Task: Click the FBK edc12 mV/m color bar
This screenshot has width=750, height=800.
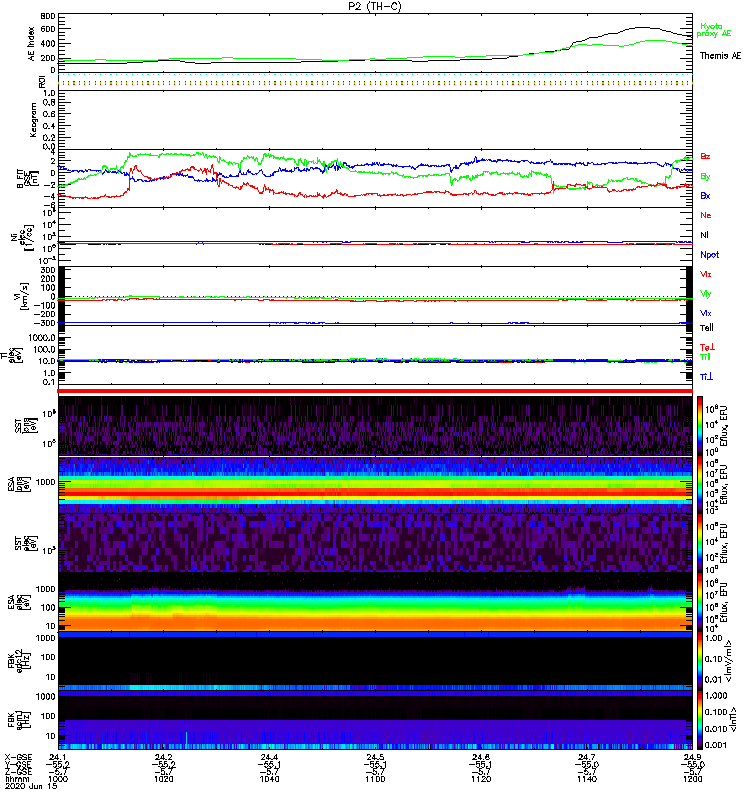Action: tap(700, 661)
